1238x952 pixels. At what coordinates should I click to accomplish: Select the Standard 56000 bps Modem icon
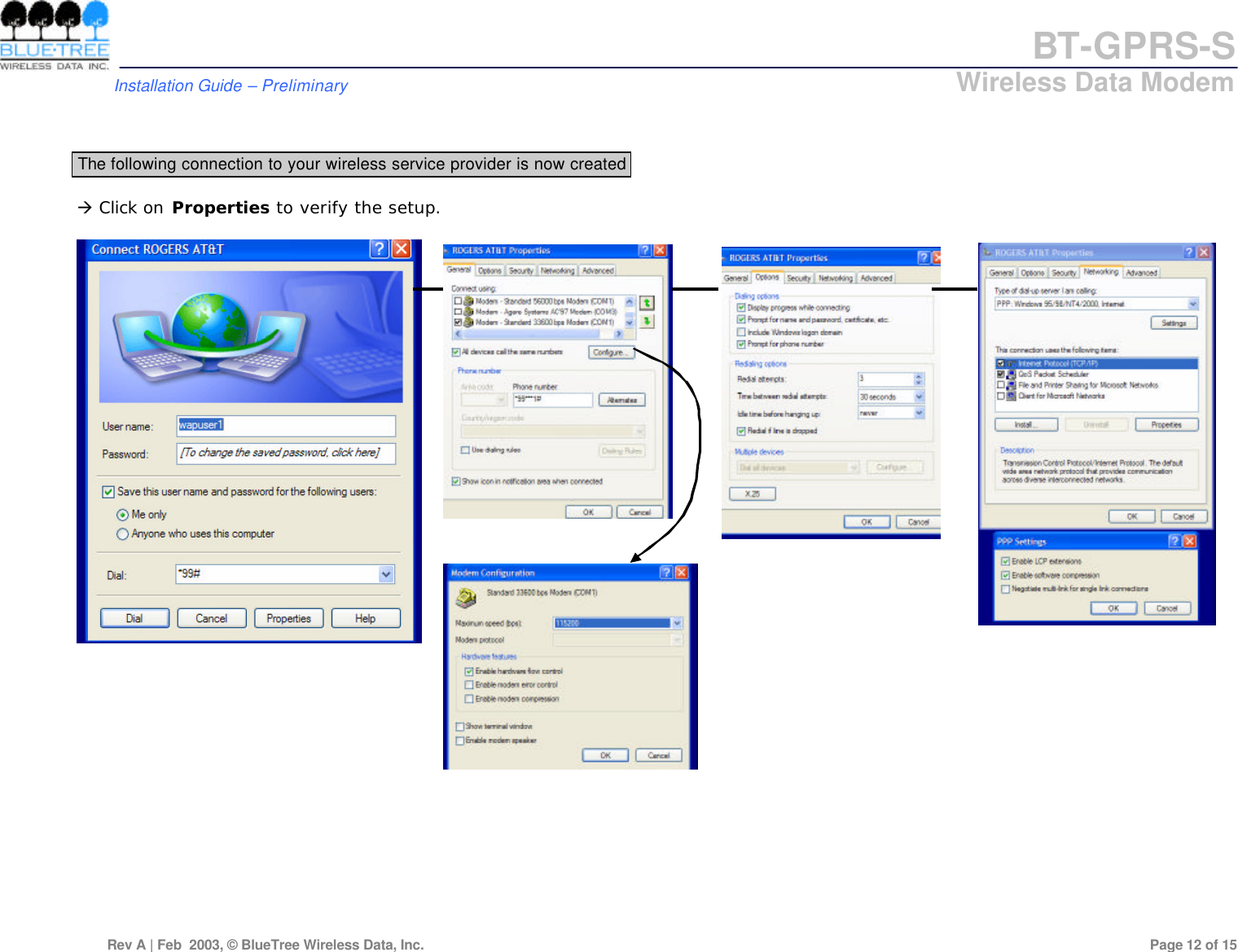click(x=468, y=301)
